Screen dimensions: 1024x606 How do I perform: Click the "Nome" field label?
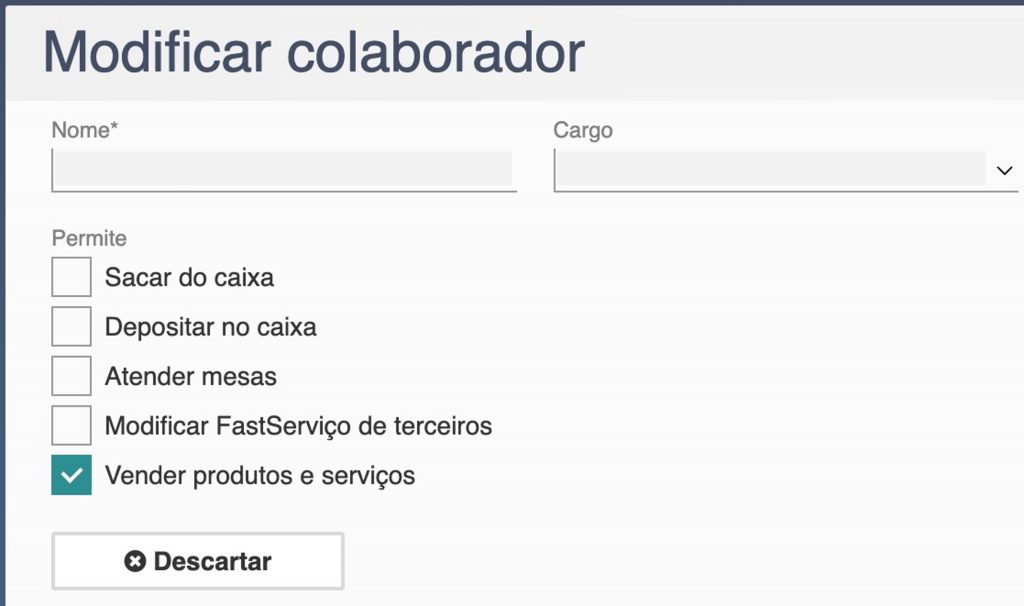[x=80, y=130]
